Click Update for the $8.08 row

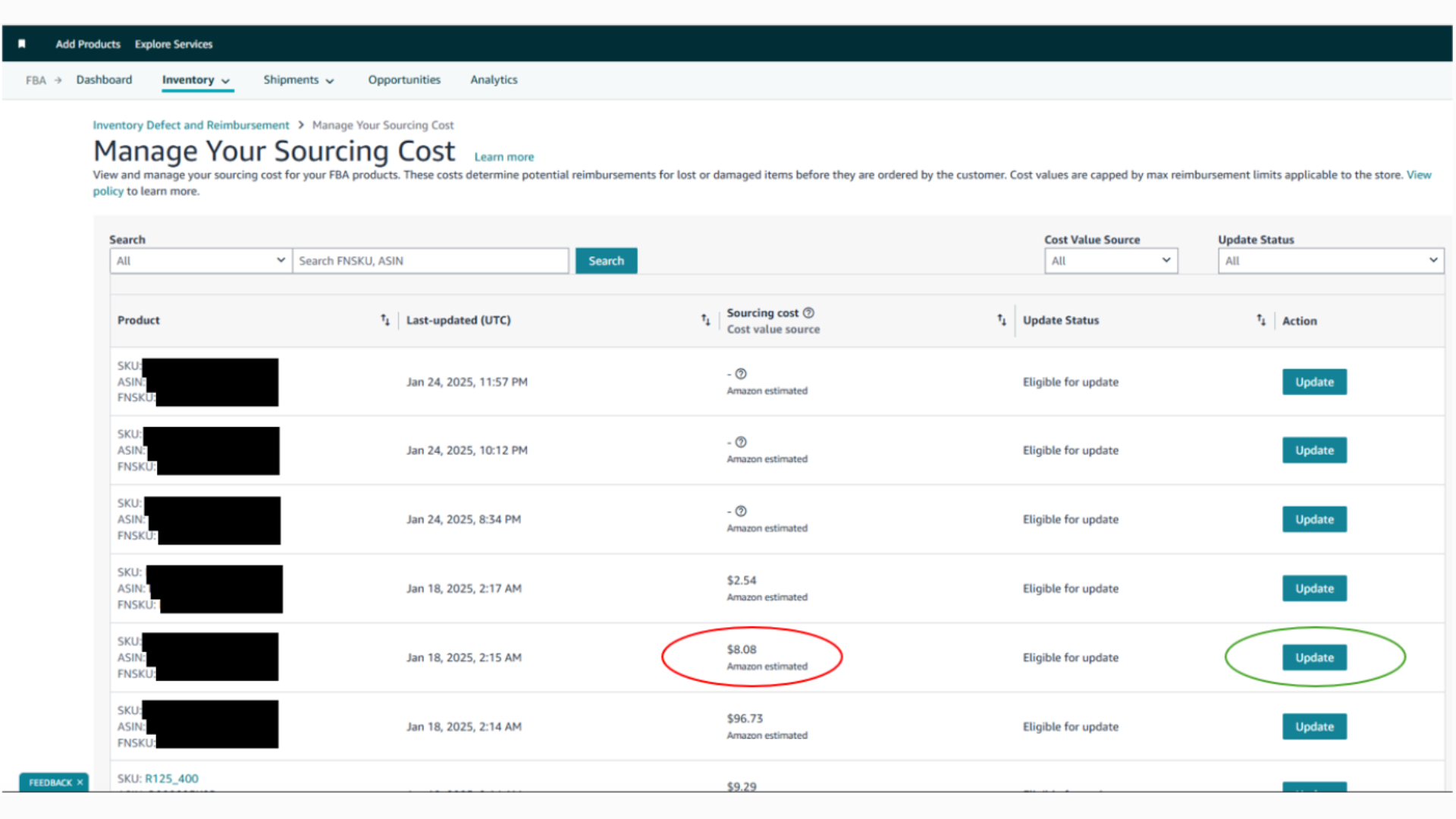click(x=1314, y=657)
